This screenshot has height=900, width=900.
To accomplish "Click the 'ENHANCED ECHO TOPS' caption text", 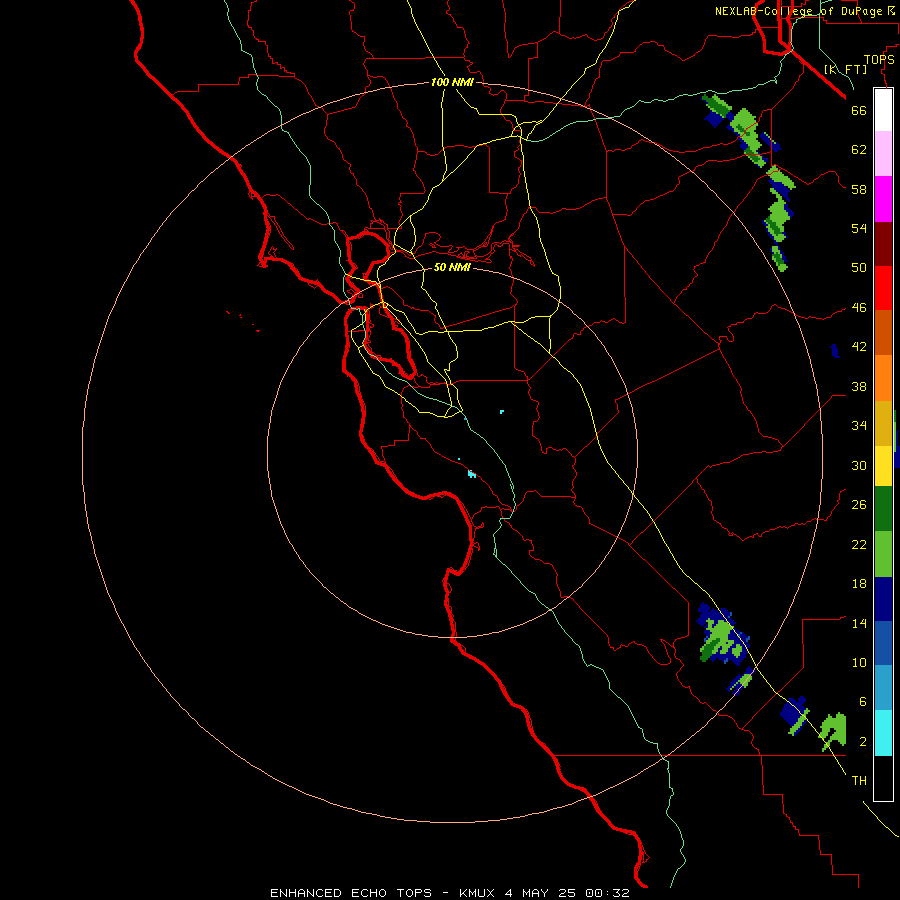I will point(351,893).
